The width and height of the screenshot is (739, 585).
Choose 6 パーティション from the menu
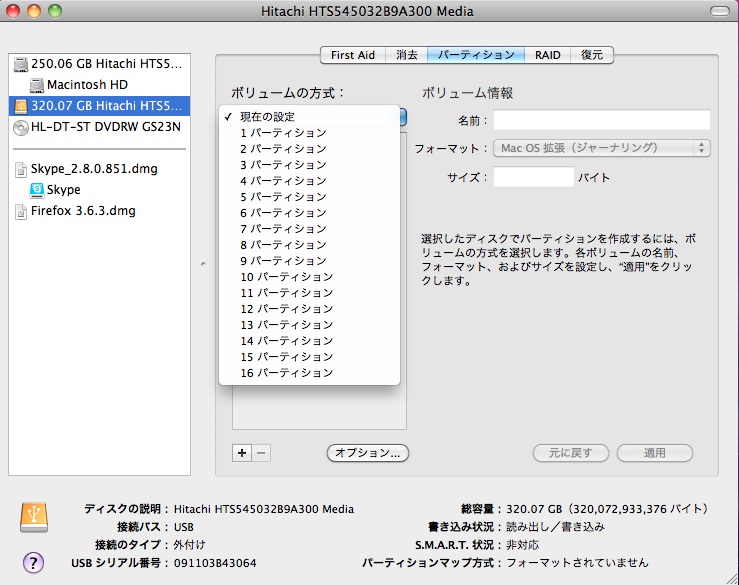[x=310, y=213]
